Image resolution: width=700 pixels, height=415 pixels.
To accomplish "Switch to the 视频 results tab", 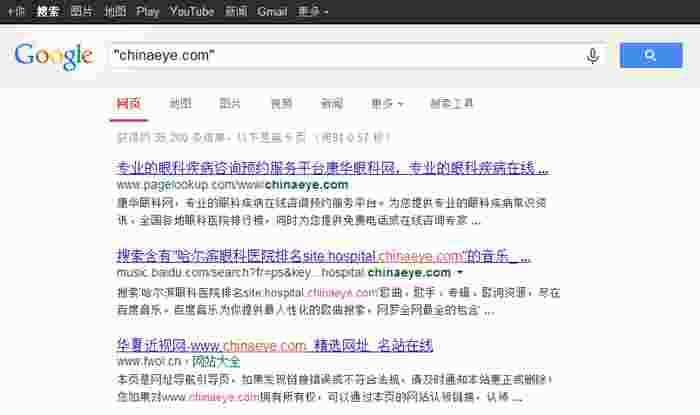I will pos(281,104).
